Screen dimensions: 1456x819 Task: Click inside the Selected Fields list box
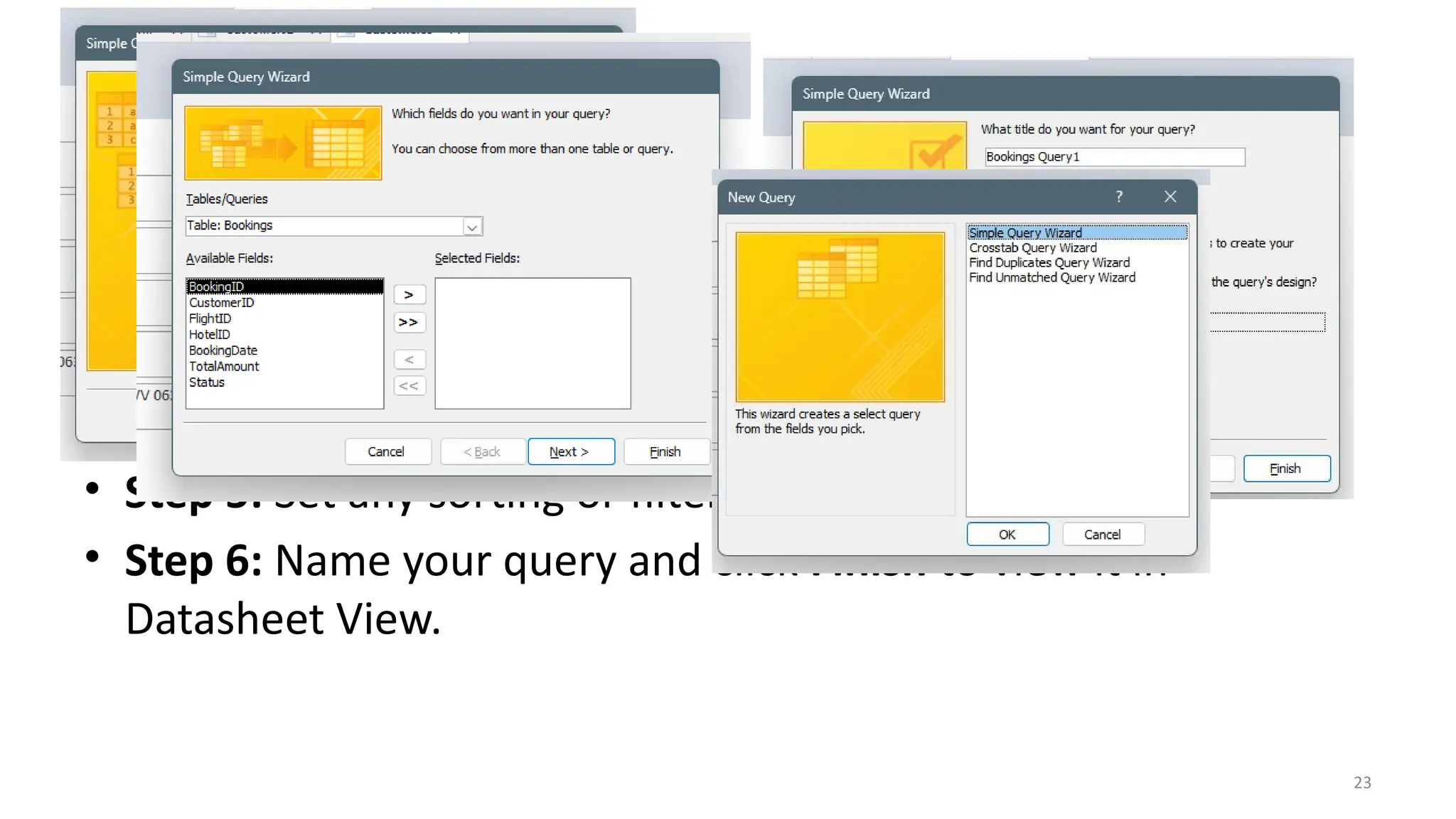click(x=532, y=343)
